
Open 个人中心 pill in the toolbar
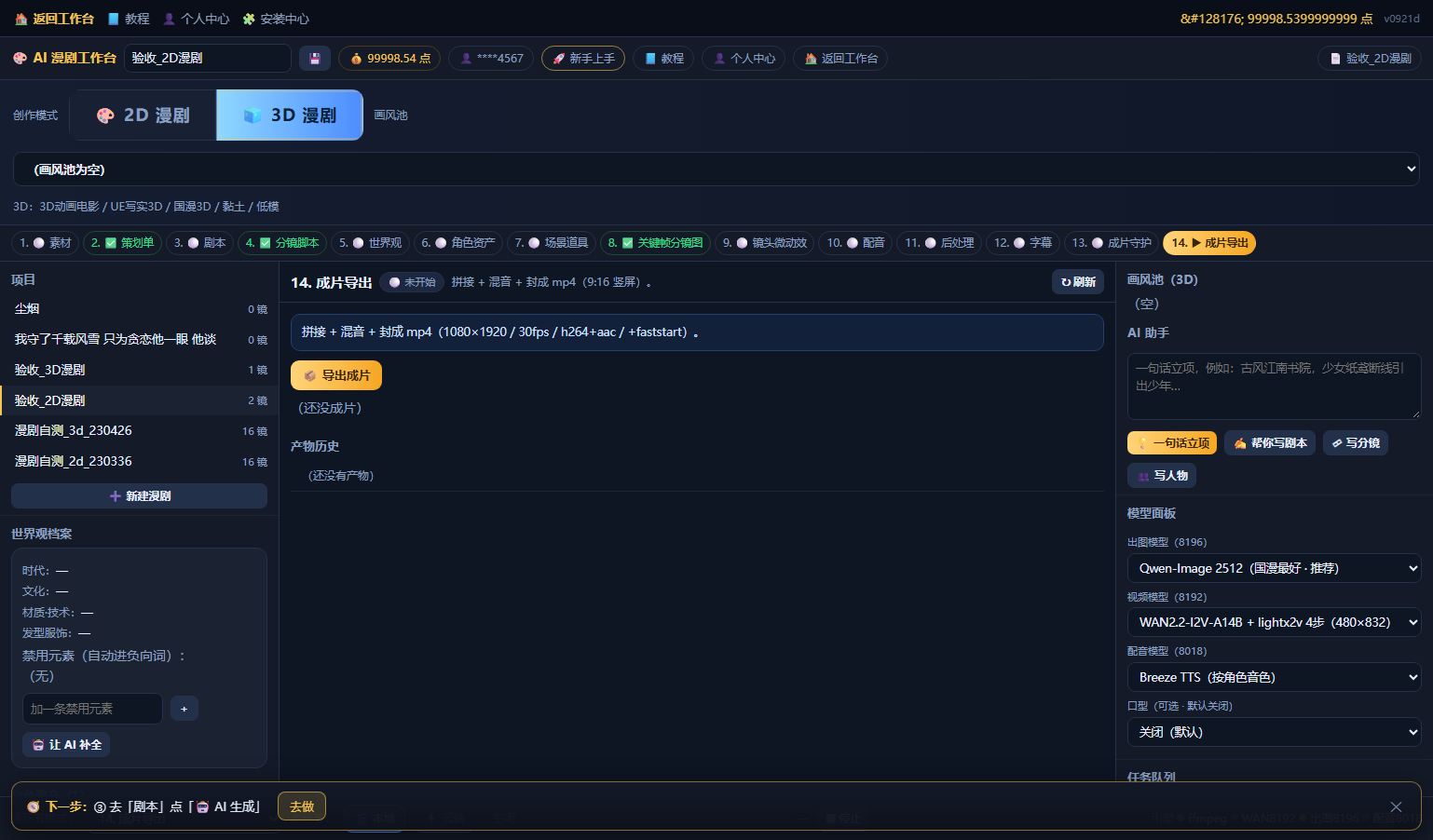(744, 59)
